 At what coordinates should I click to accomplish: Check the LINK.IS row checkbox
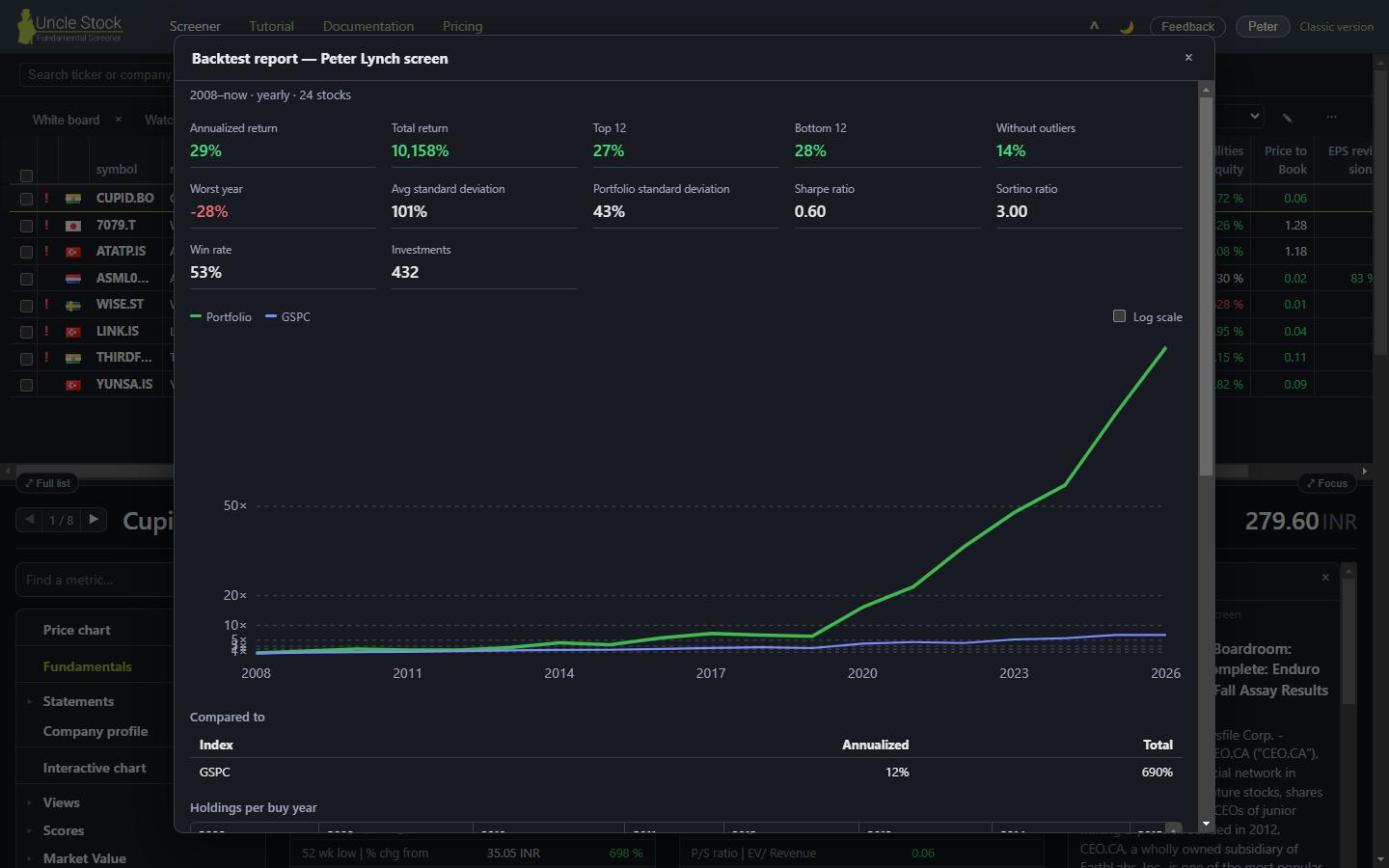point(26,331)
